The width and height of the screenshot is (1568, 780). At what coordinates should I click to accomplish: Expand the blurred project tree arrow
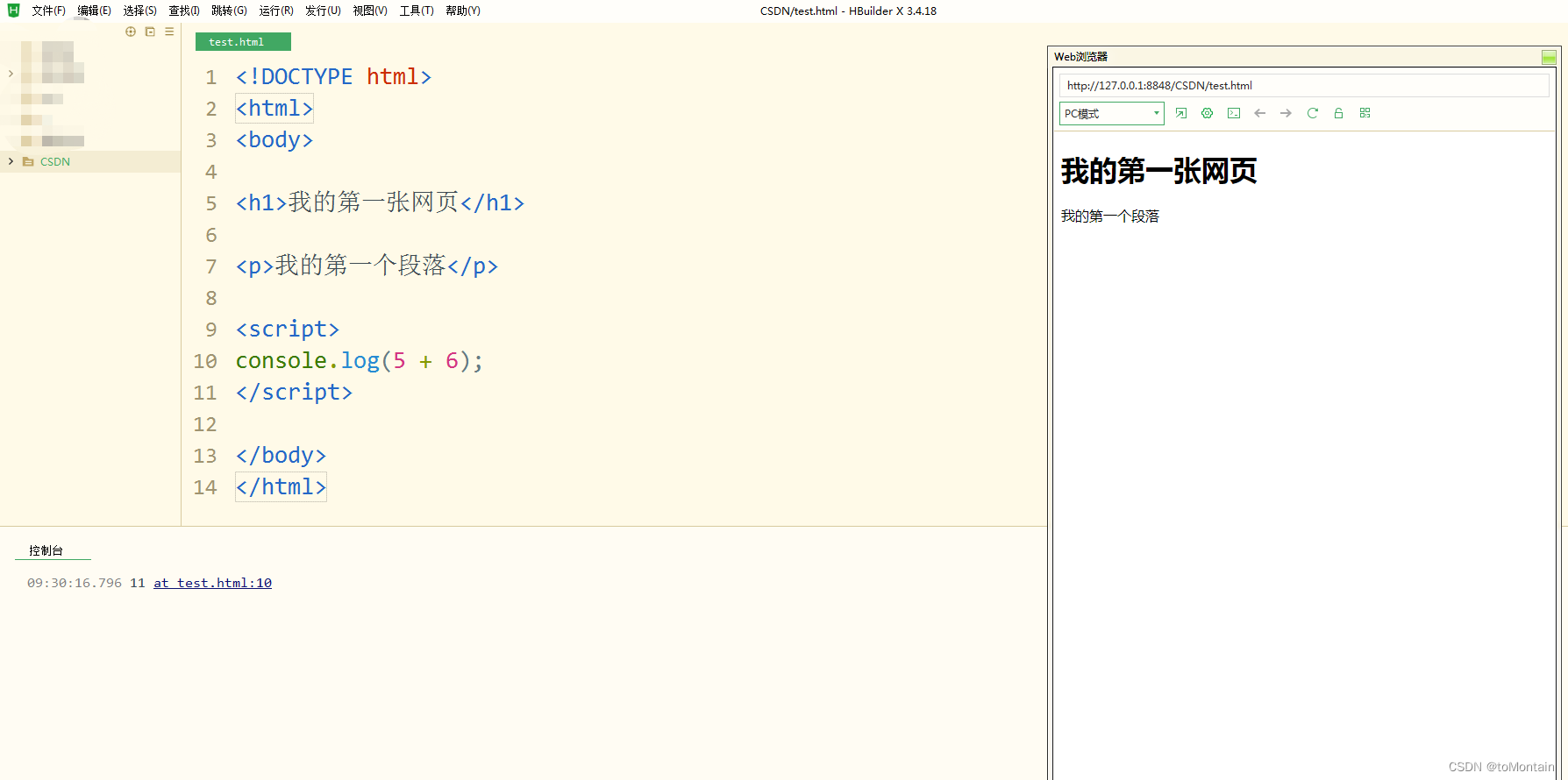[11, 74]
